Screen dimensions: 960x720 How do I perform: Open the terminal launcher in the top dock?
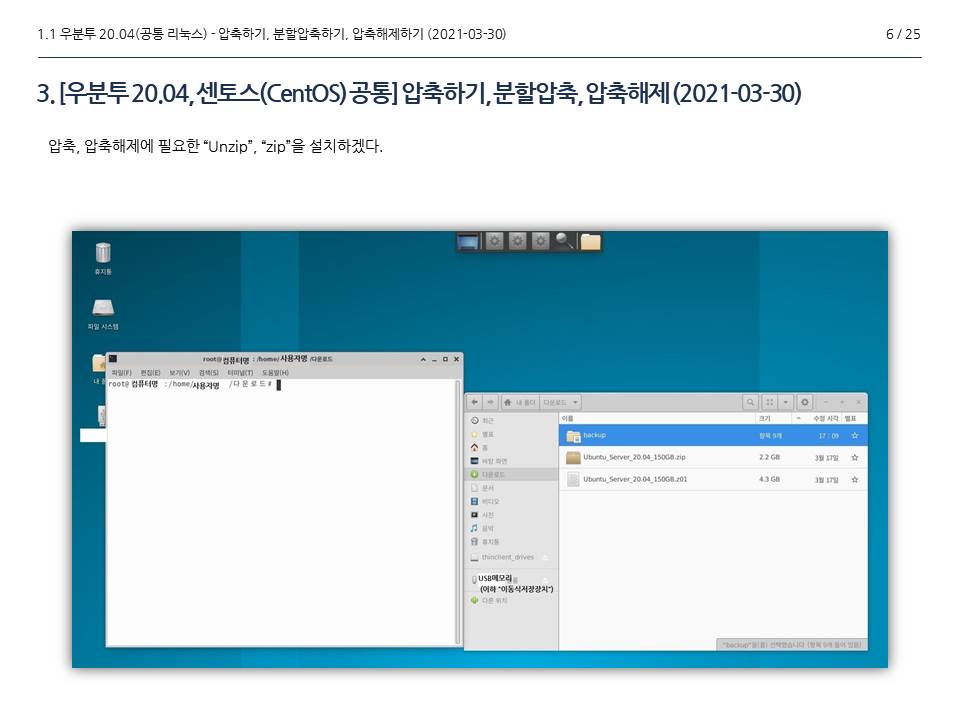click(468, 242)
